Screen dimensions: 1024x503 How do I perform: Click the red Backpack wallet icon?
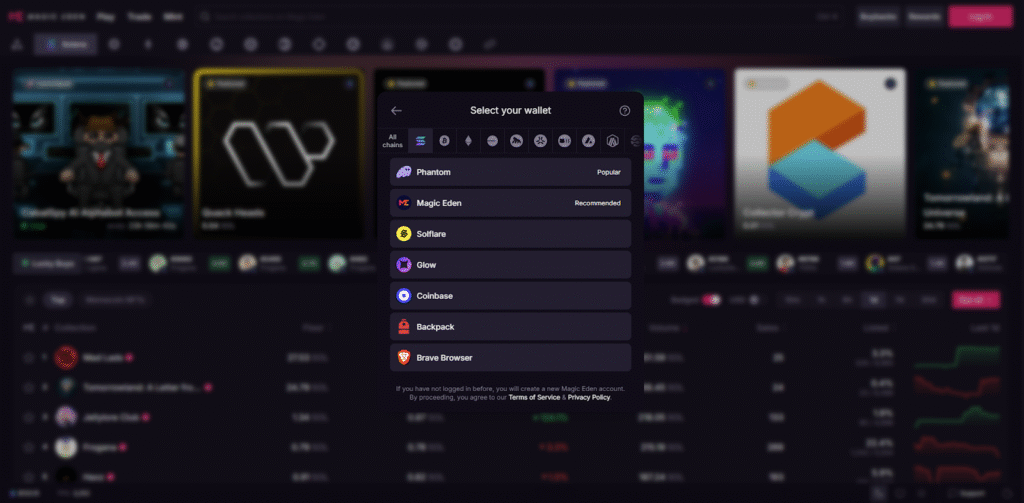(404, 327)
